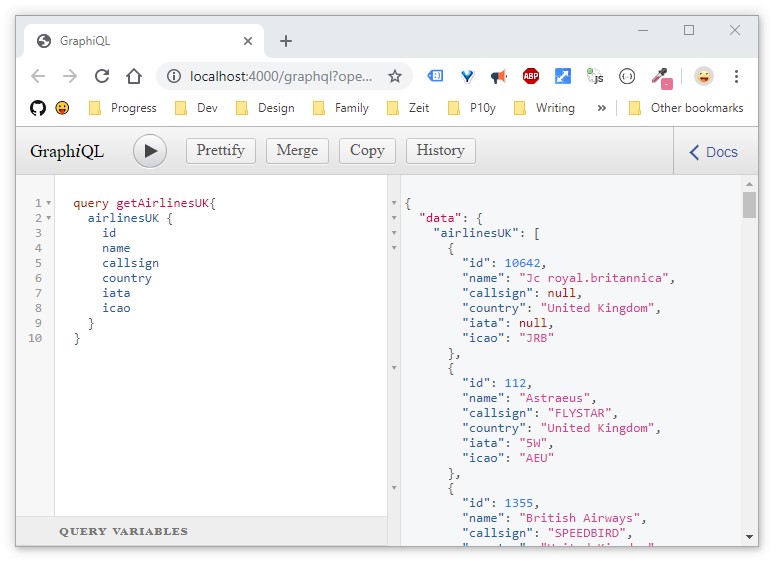Select the GraphiQL browser tab
Screen dimensions: 777x563
tap(144, 41)
